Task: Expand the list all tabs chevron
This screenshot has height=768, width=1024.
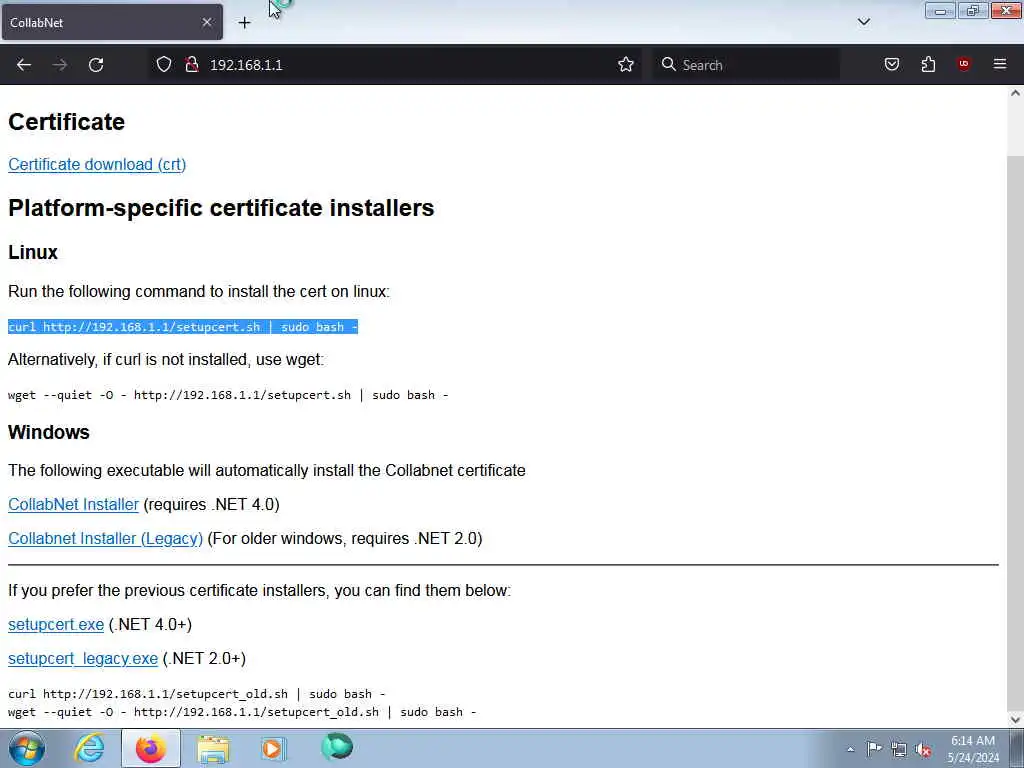Action: click(x=863, y=22)
